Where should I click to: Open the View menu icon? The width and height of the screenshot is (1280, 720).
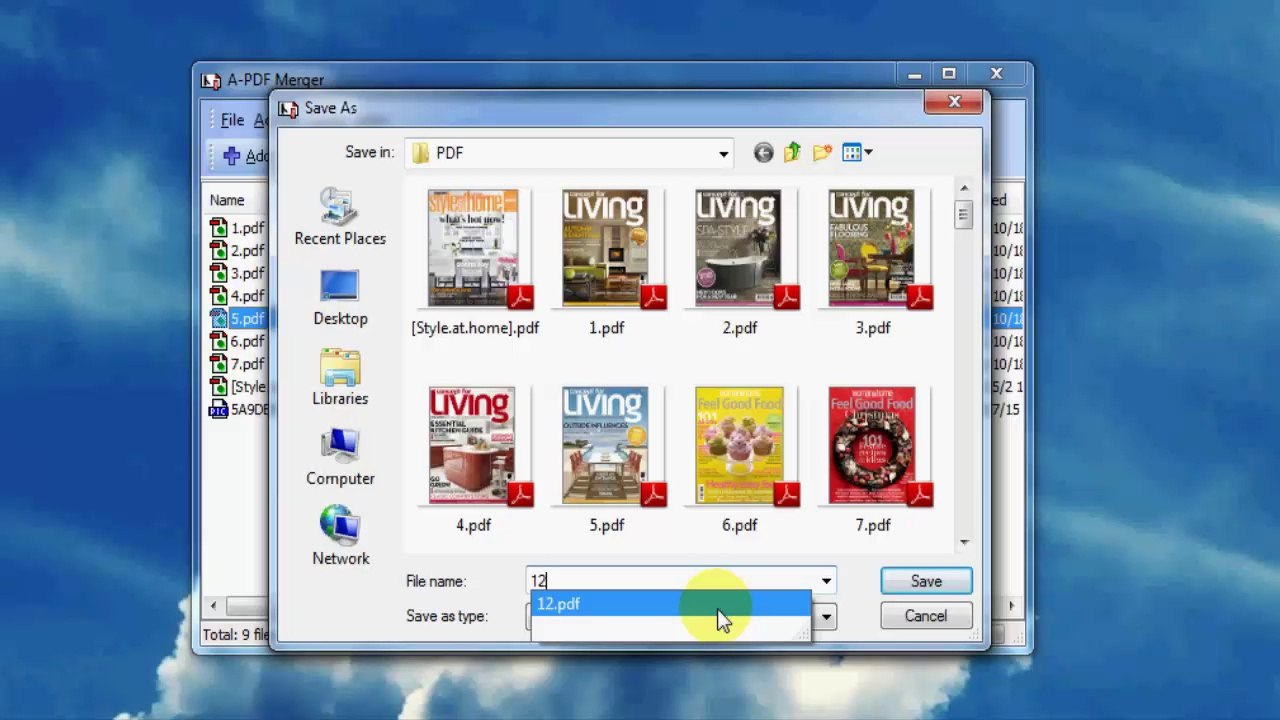pos(852,153)
